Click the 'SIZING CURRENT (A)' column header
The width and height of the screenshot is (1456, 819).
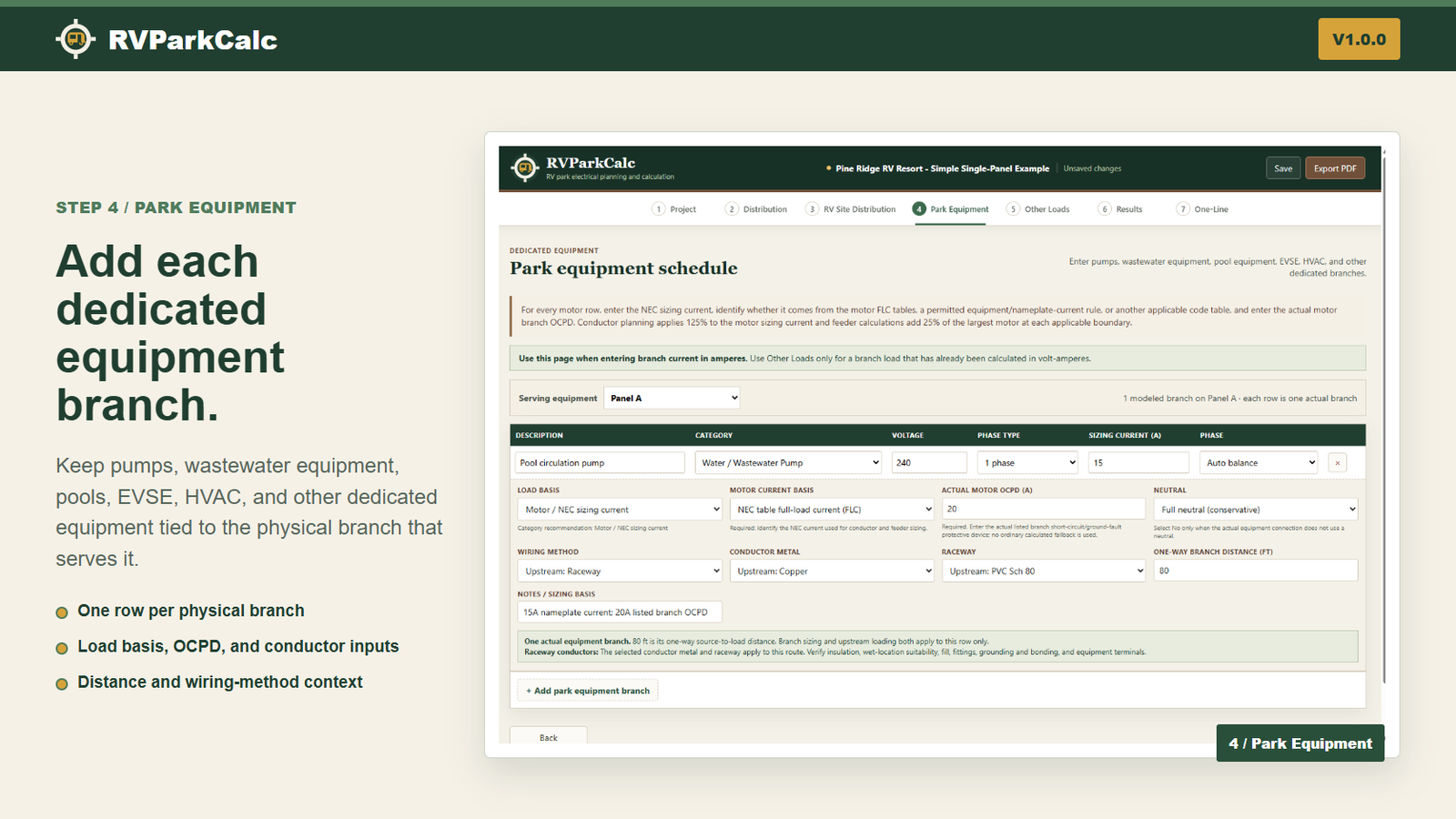click(1125, 435)
